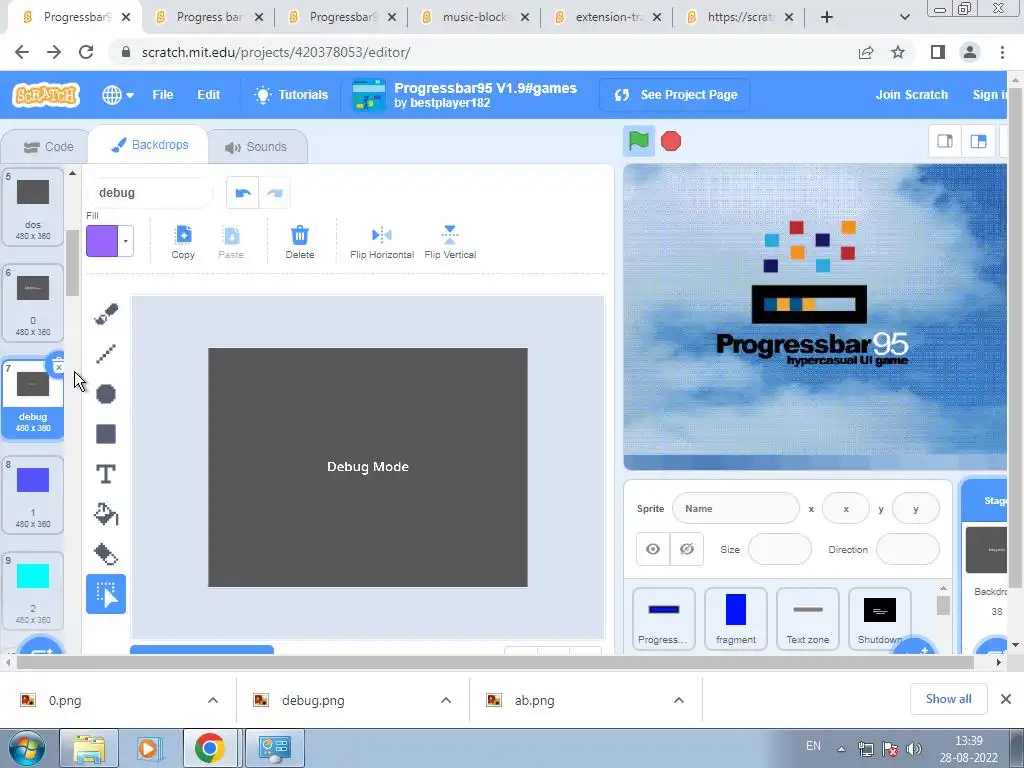Reload the page

pyautogui.click(x=86, y=52)
